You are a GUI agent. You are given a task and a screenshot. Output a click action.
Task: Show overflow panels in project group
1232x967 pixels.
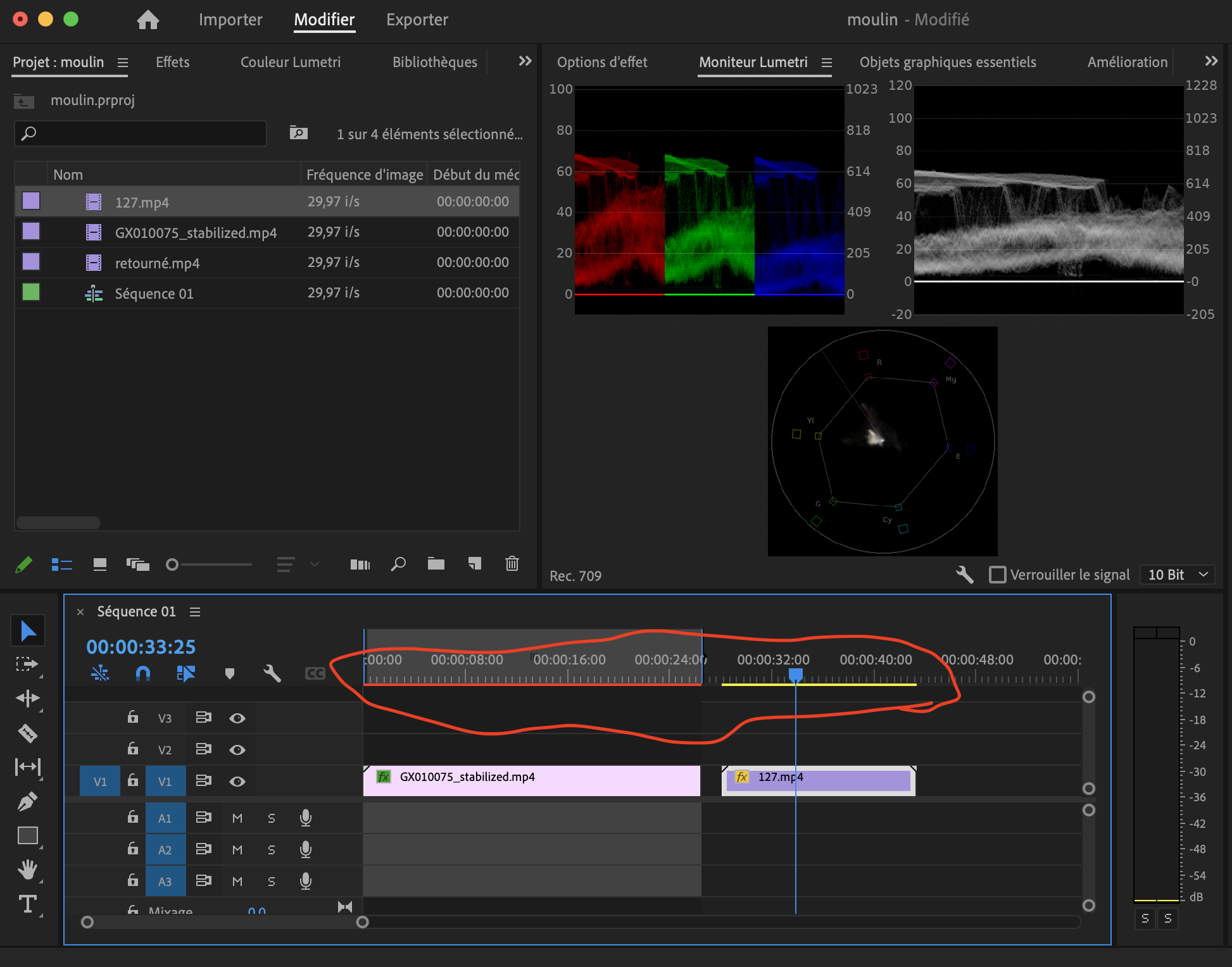(x=525, y=61)
